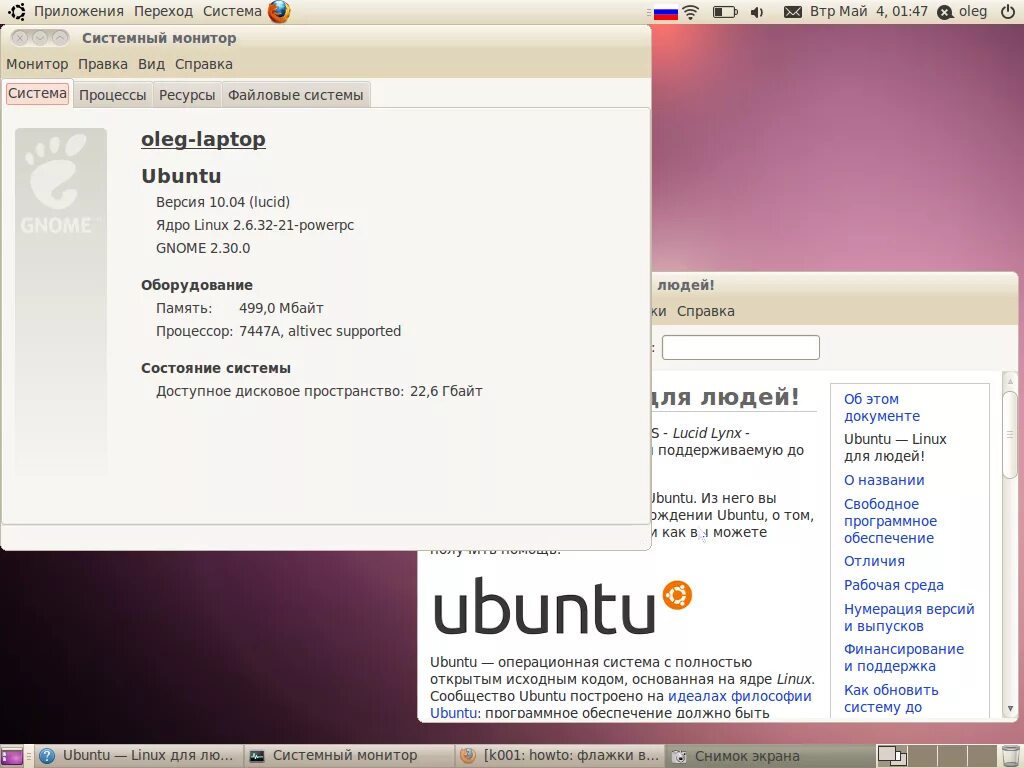1024x768 pixels.
Task: Open the Справка menu in help window
Action: click(705, 312)
